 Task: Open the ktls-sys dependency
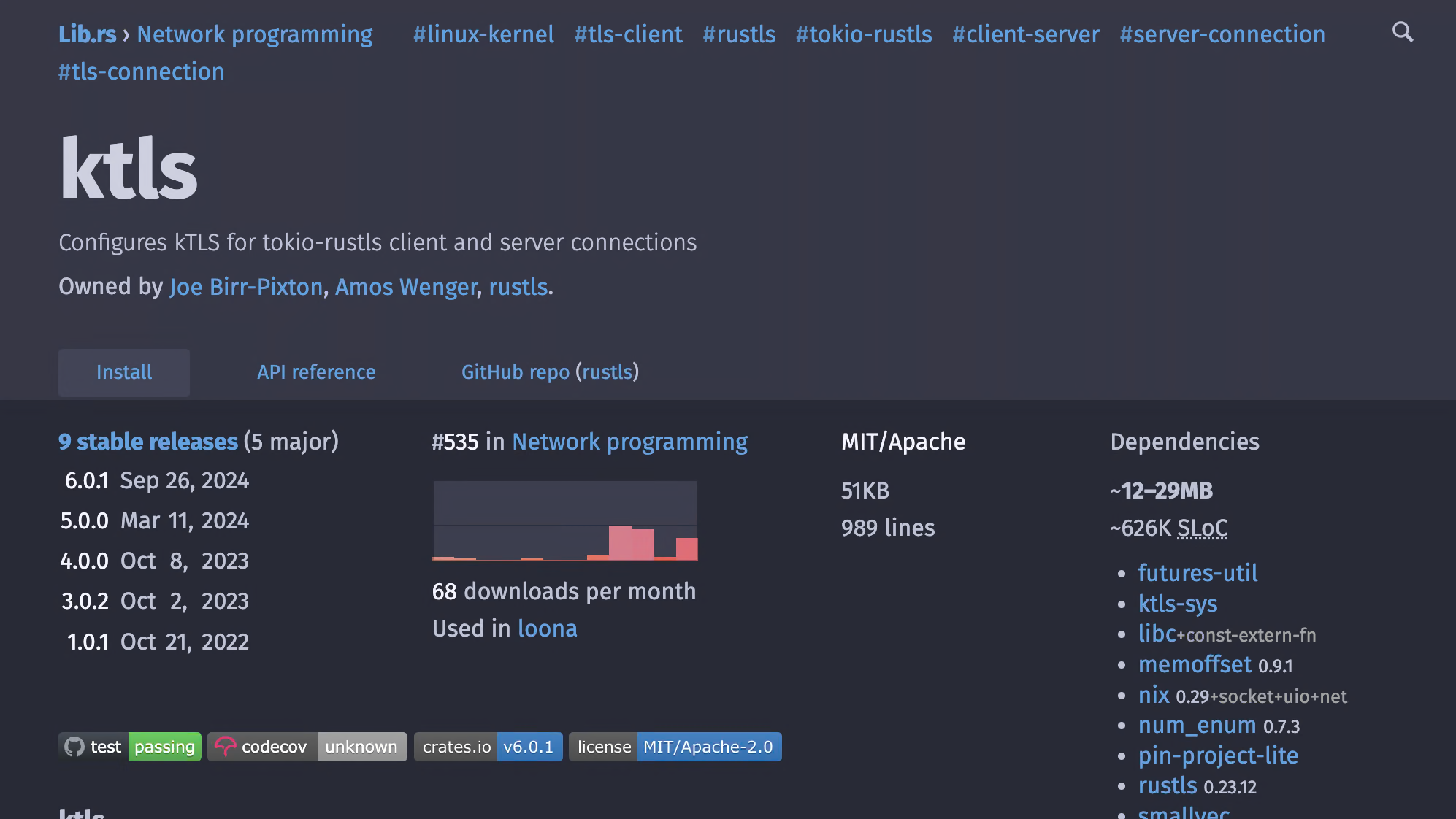pyautogui.click(x=1177, y=604)
